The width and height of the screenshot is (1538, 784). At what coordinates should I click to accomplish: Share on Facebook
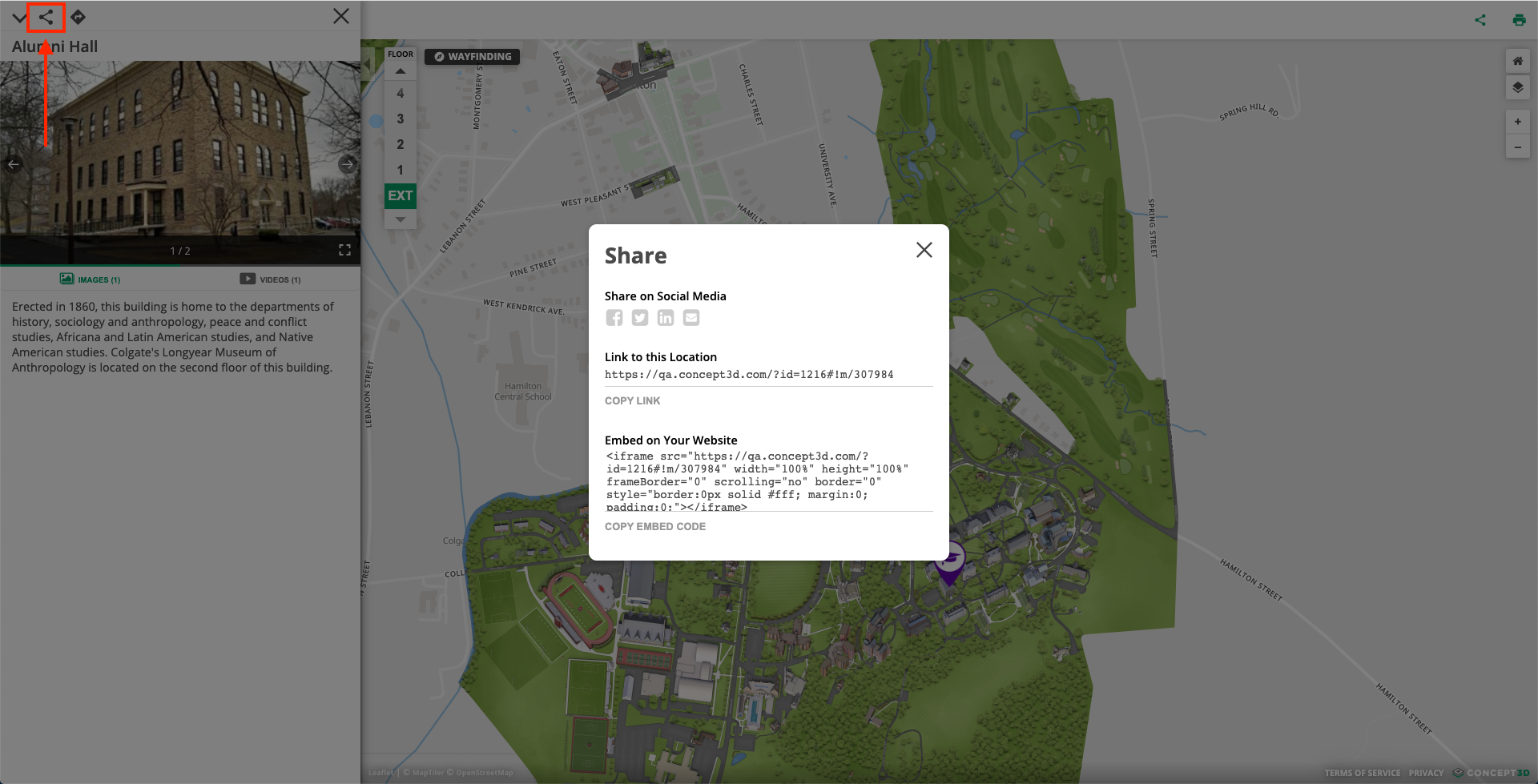point(614,318)
